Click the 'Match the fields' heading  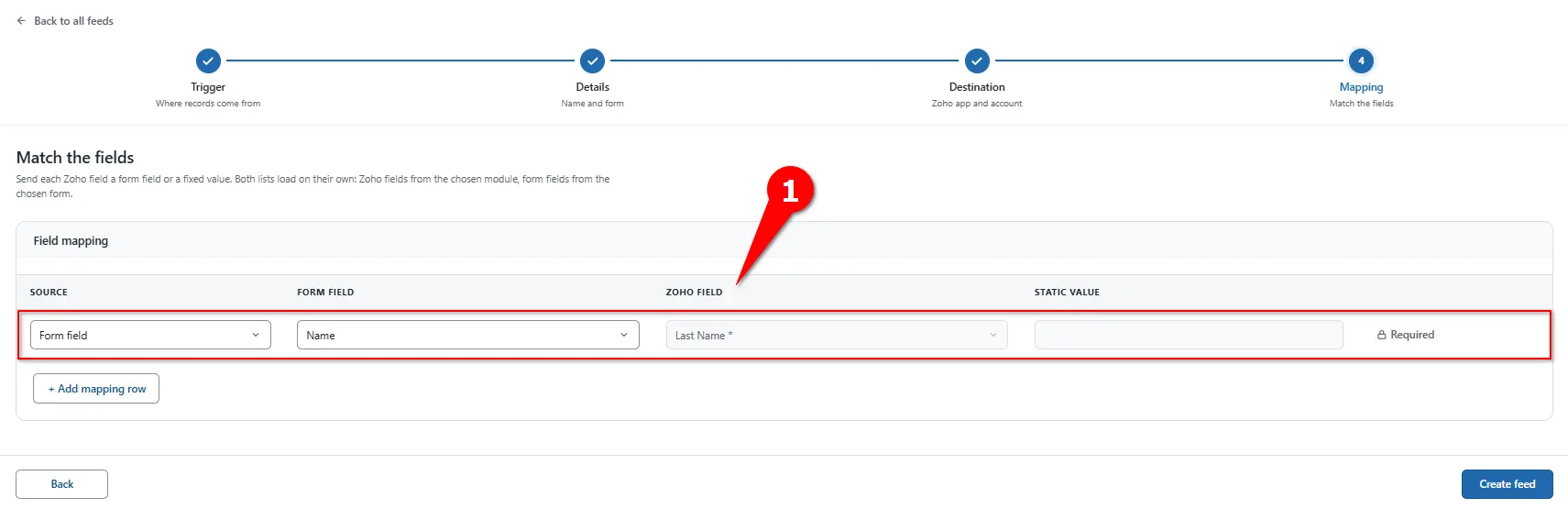pos(75,158)
